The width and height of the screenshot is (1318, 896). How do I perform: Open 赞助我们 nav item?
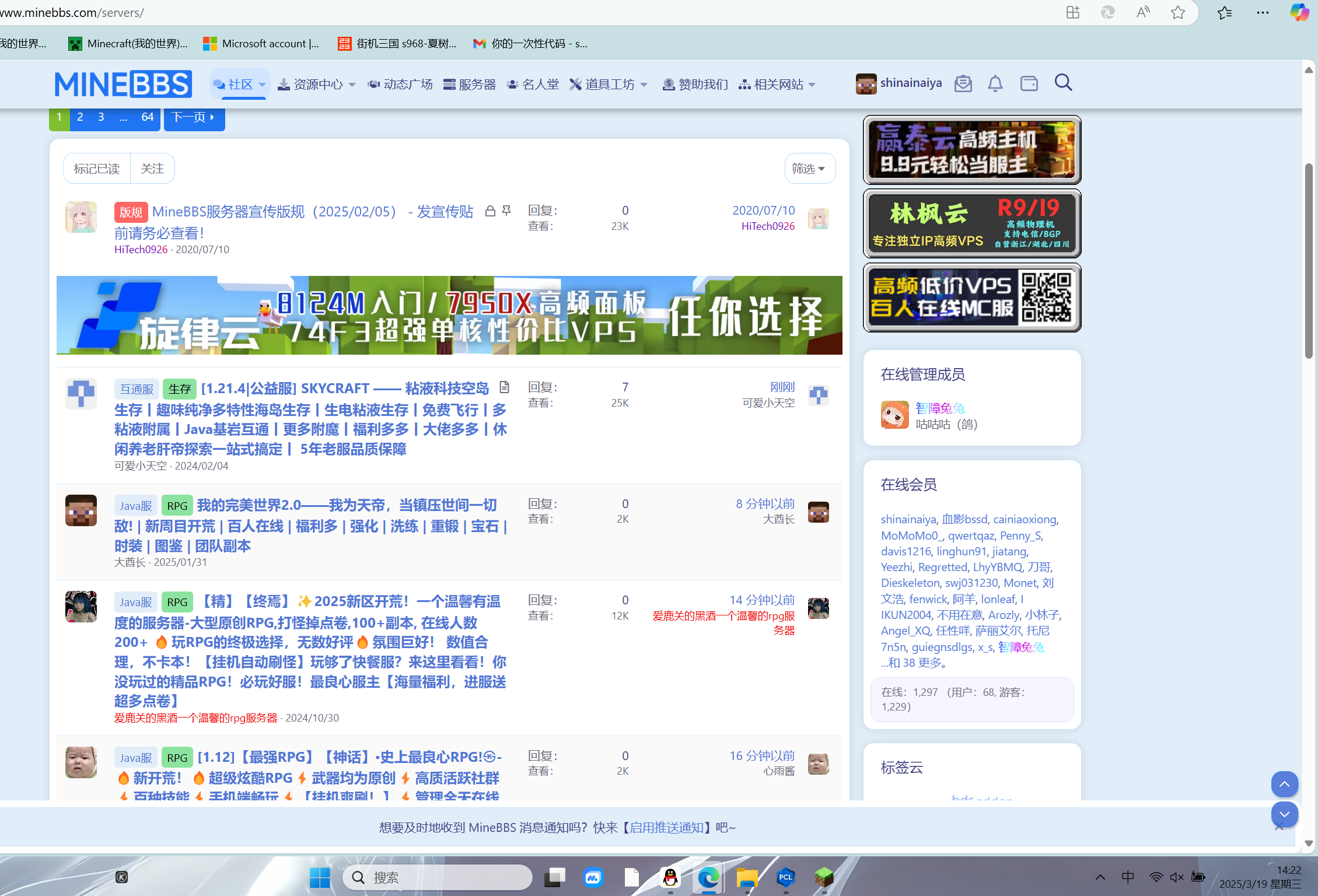point(695,85)
